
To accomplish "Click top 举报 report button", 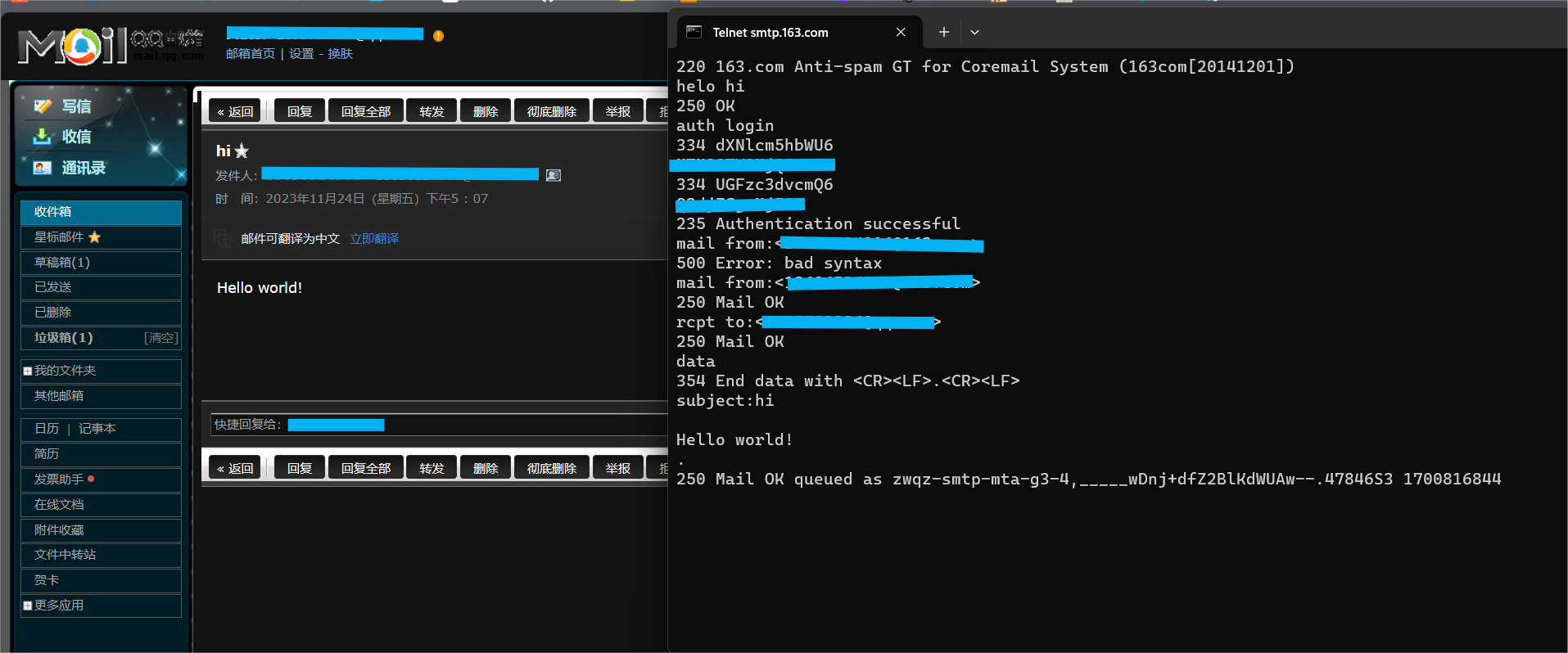I will 618,111.
